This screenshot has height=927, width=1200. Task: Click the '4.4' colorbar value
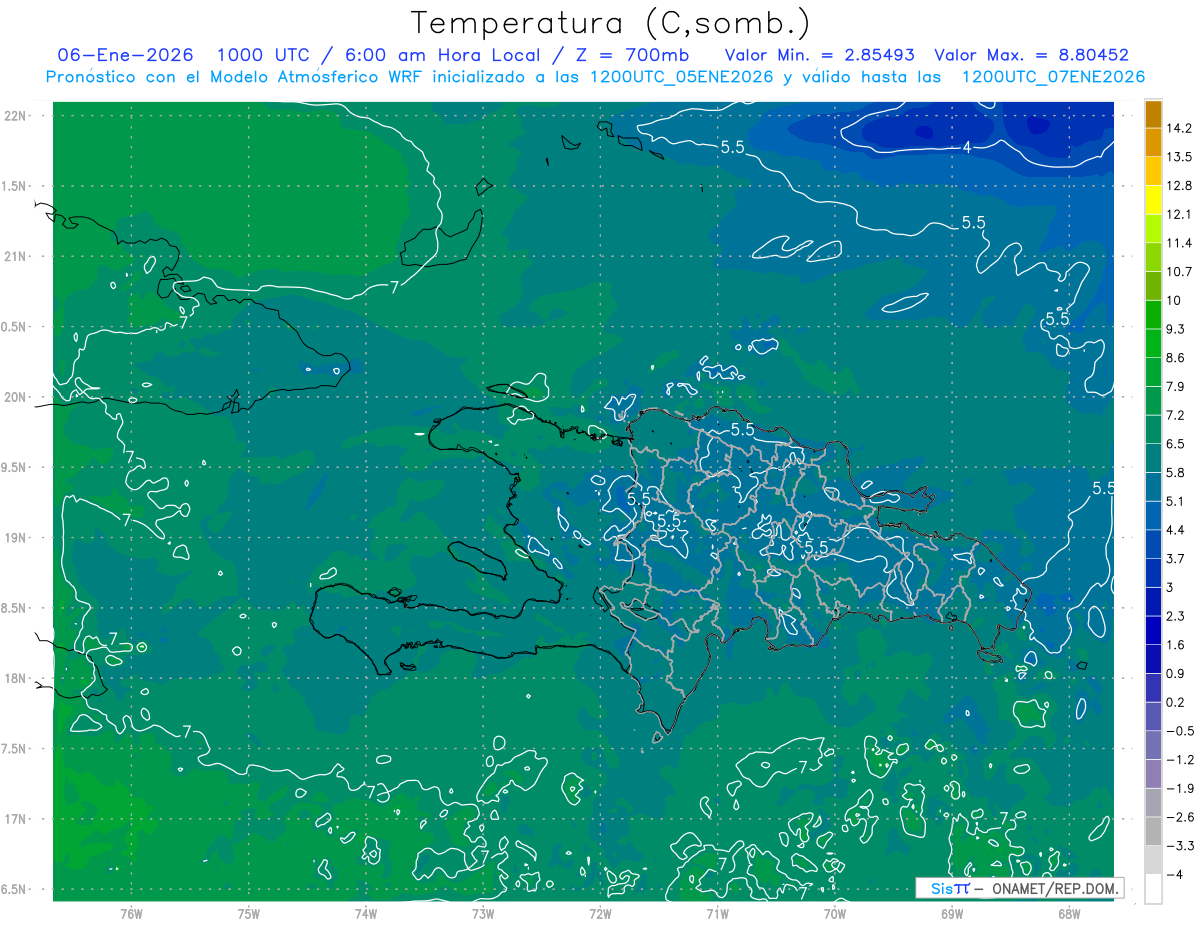1176,530
